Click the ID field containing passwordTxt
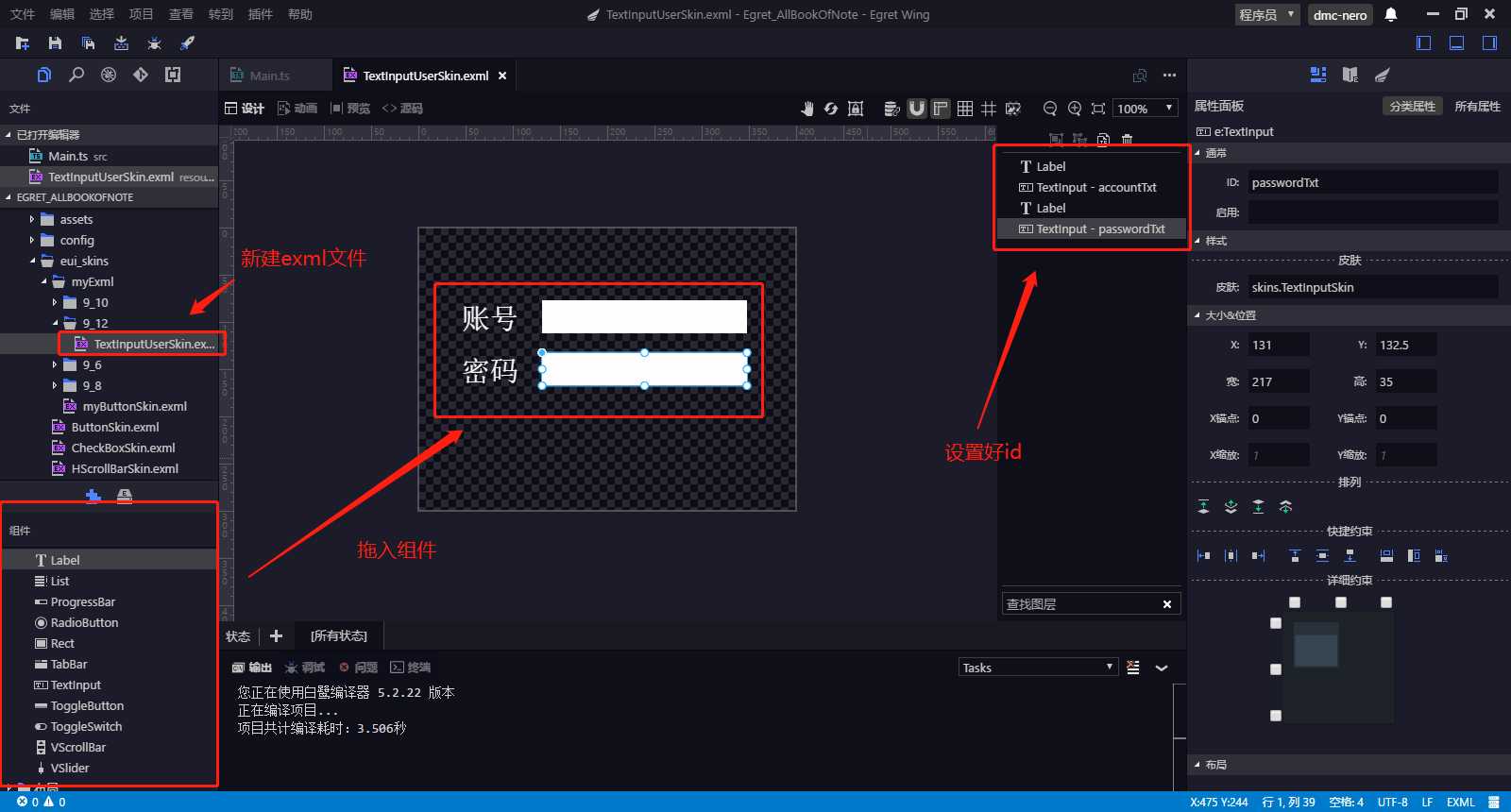The height and width of the screenshot is (812, 1511). [x=1373, y=182]
